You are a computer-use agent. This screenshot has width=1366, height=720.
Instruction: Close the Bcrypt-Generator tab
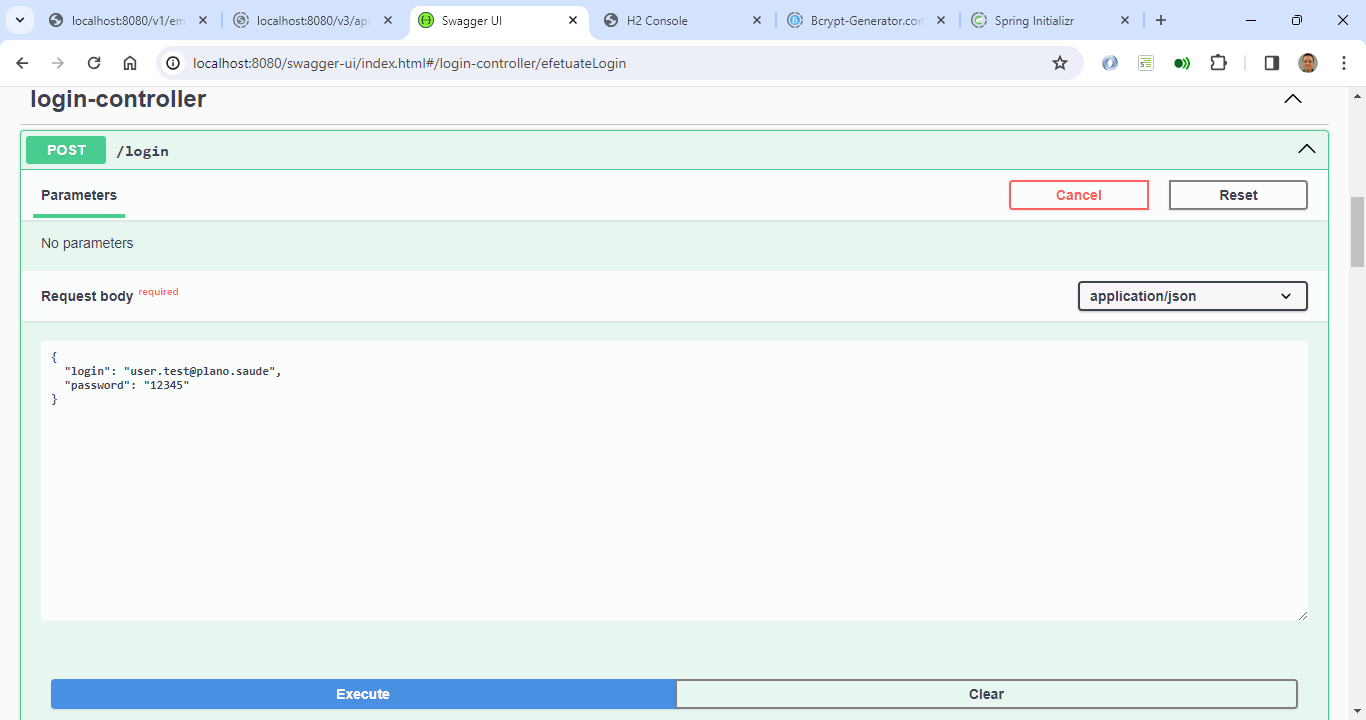pyautogui.click(x=941, y=20)
